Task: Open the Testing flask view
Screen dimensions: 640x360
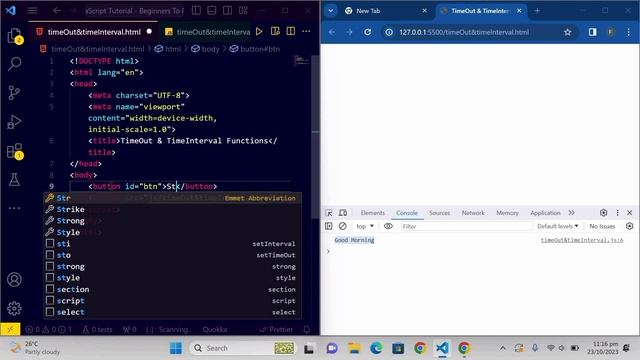Action: pos(14,180)
